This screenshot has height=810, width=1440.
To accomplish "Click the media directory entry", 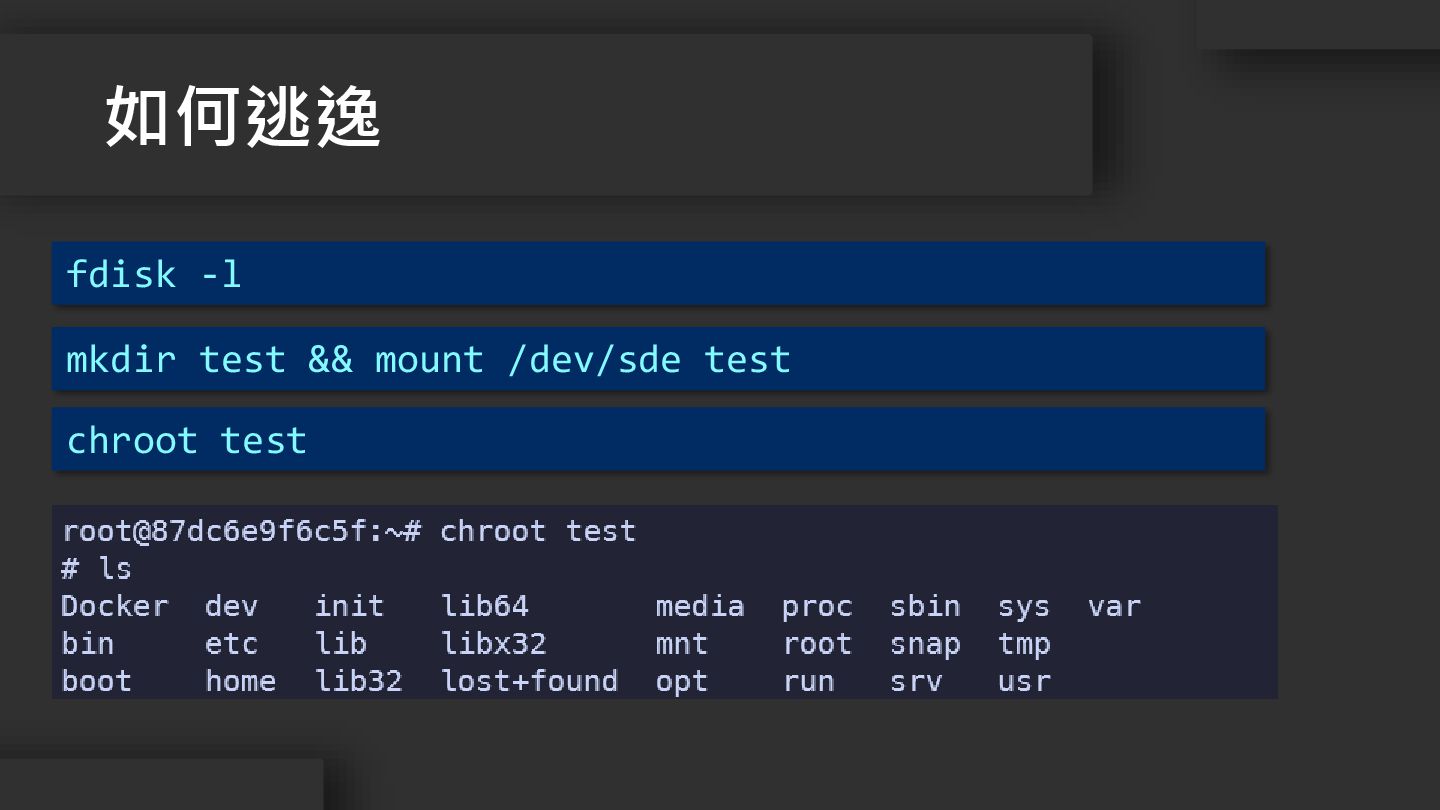I will 699,606.
